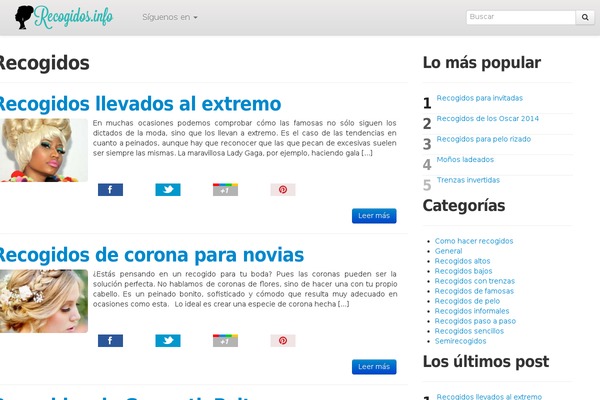Select category Recogidos con trenzas
Screen dimensions: 600x400
pyautogui.click(x=474, y=281)
